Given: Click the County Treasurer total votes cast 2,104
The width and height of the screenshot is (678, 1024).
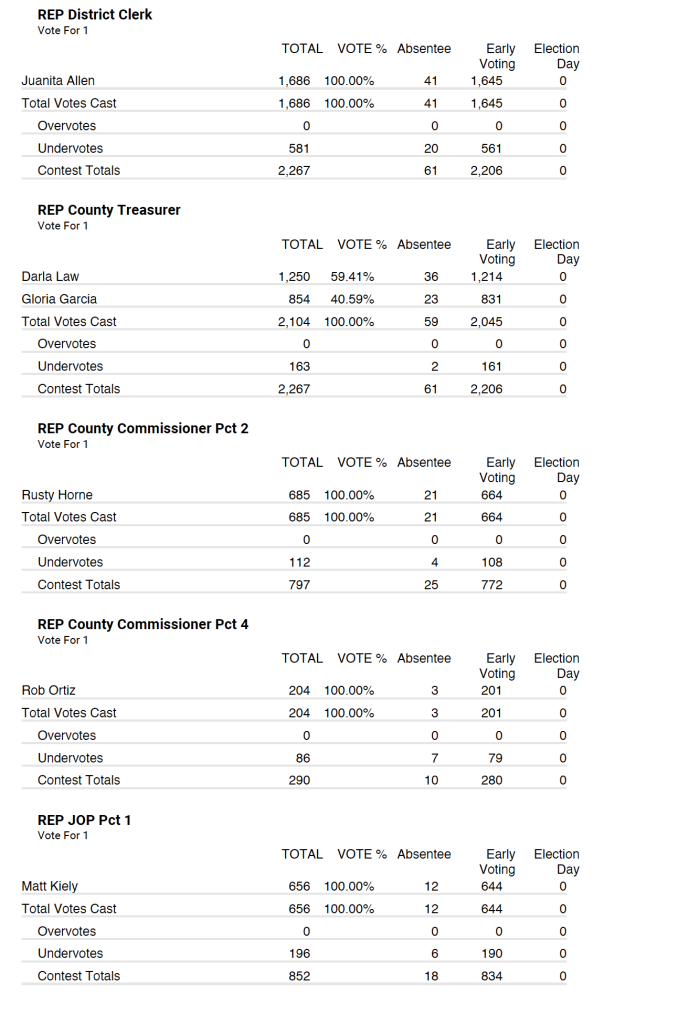Looking at the screenshot, I should pyautogui.click(x=294, y=322).
